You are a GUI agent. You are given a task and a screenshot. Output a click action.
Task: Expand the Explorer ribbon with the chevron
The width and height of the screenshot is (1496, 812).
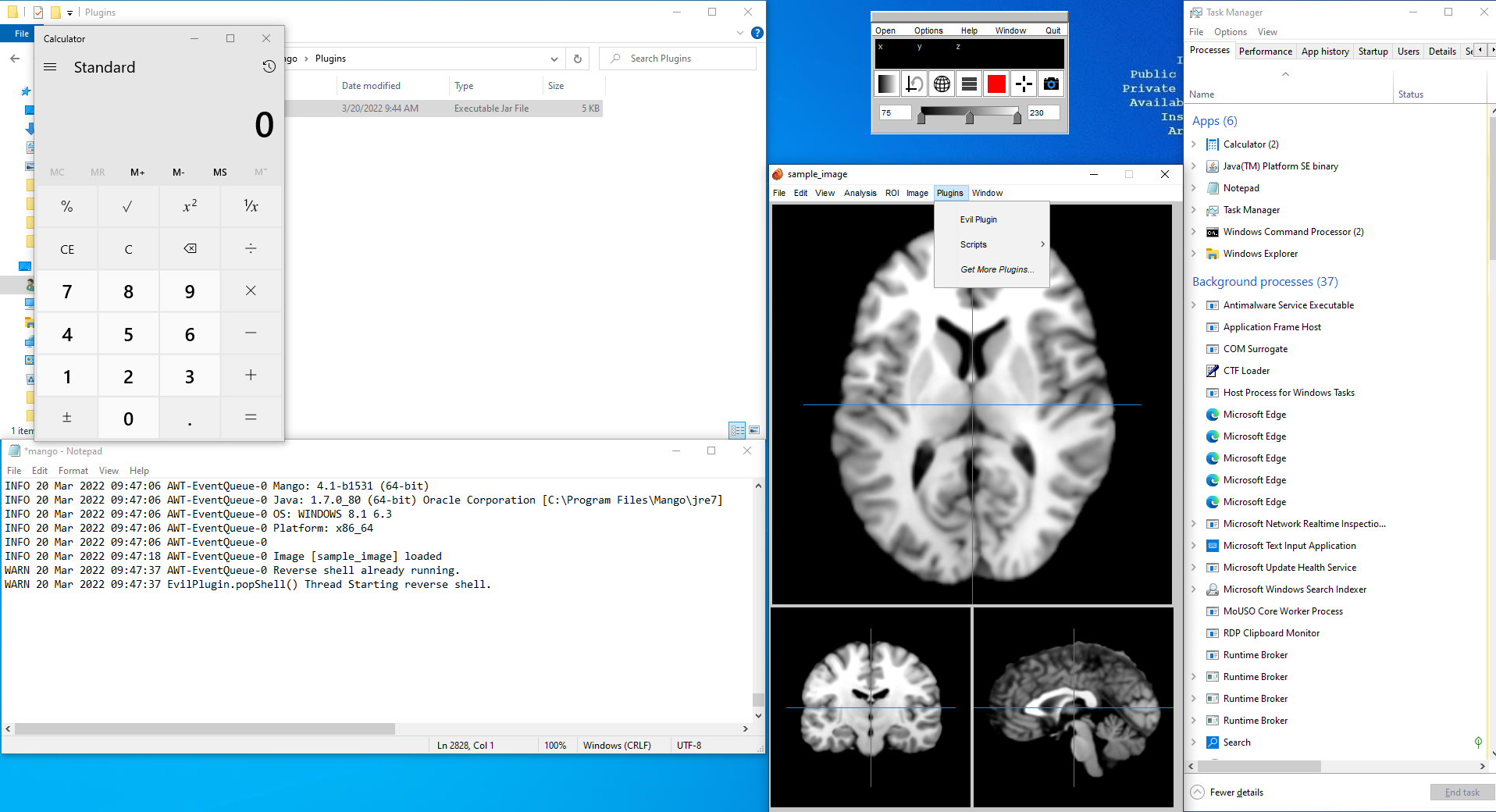740,33
